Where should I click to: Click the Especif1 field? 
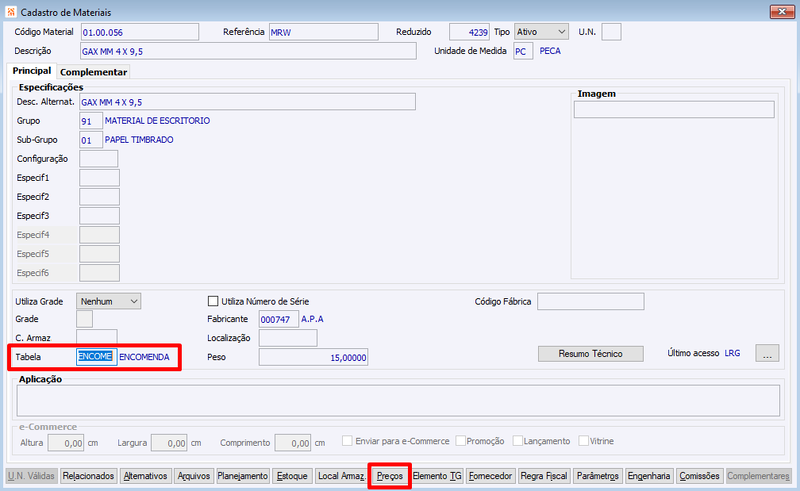coord(99,178)
